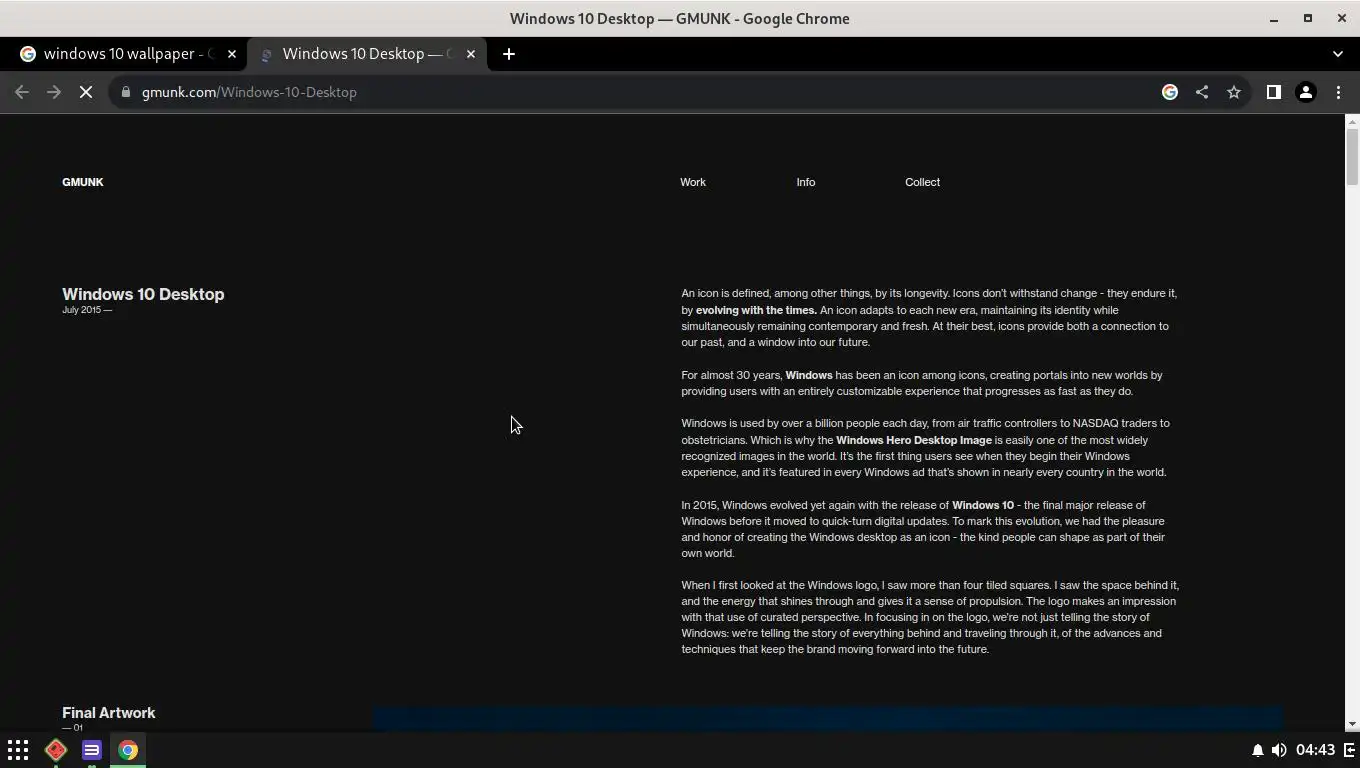This screenshot has width=1360, height=768.
Task: Open the Work menu link
Action: (693, 182)
